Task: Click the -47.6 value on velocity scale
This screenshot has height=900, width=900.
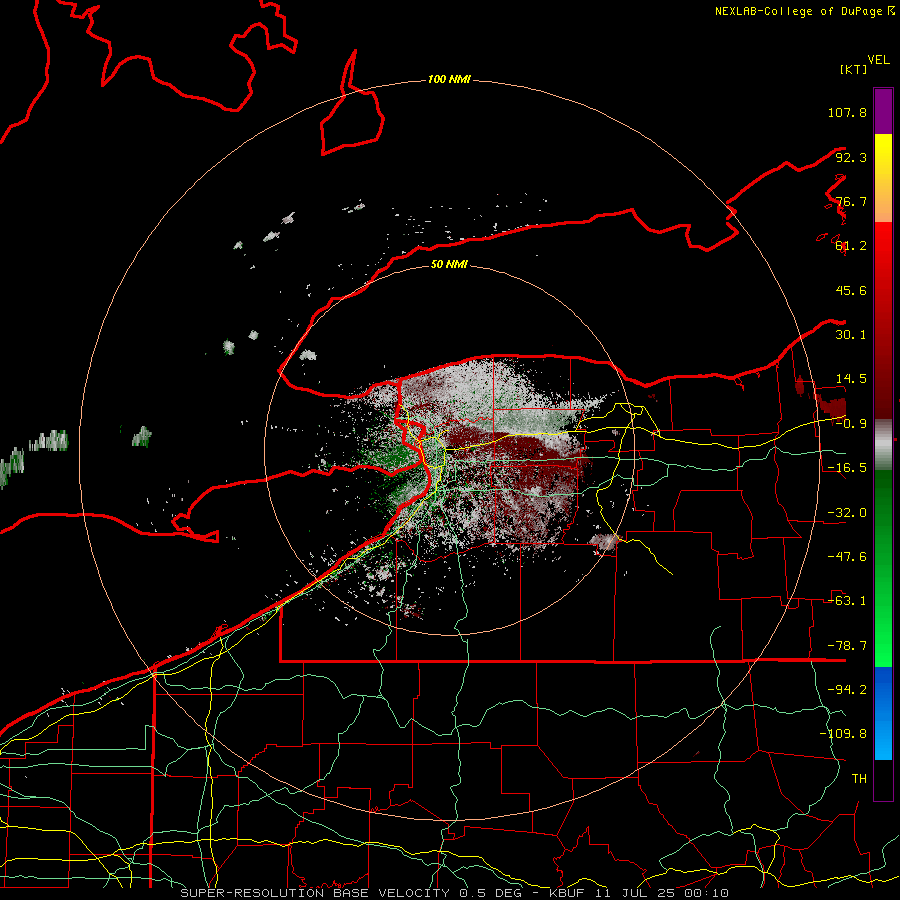Action: (x=847, y=557)
